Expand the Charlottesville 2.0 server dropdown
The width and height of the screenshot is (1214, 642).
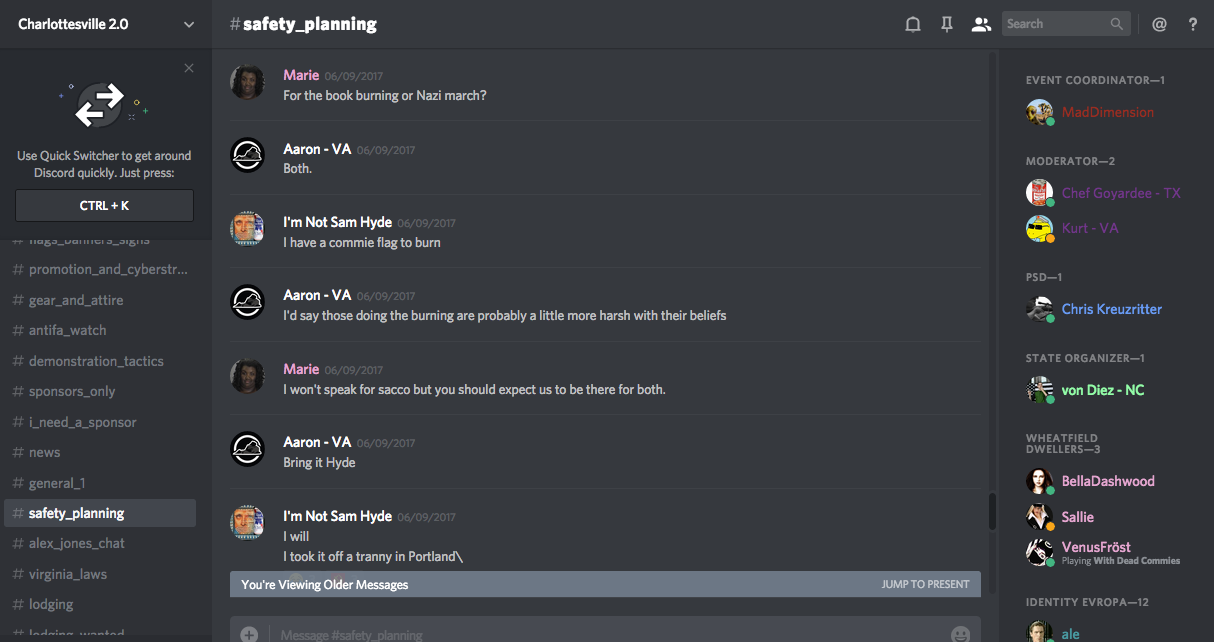189,24
